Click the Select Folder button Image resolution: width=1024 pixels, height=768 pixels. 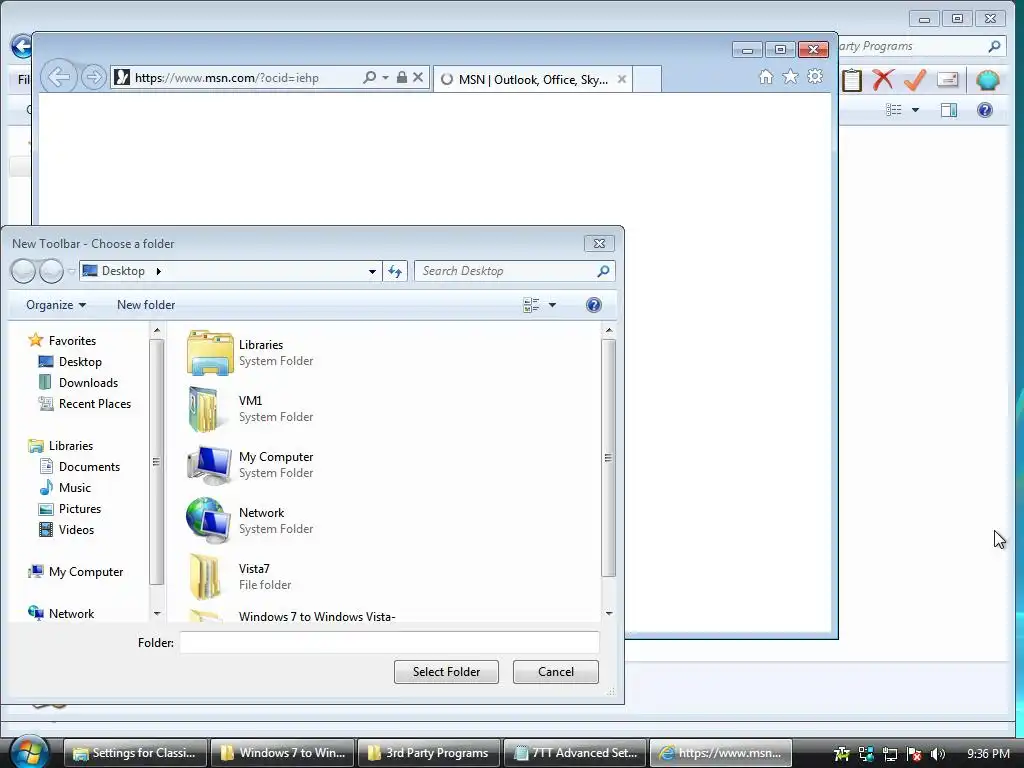click(446, 672)
